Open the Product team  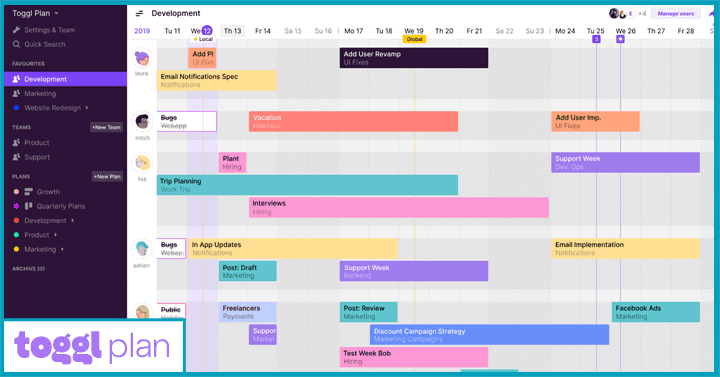point(37,142)
